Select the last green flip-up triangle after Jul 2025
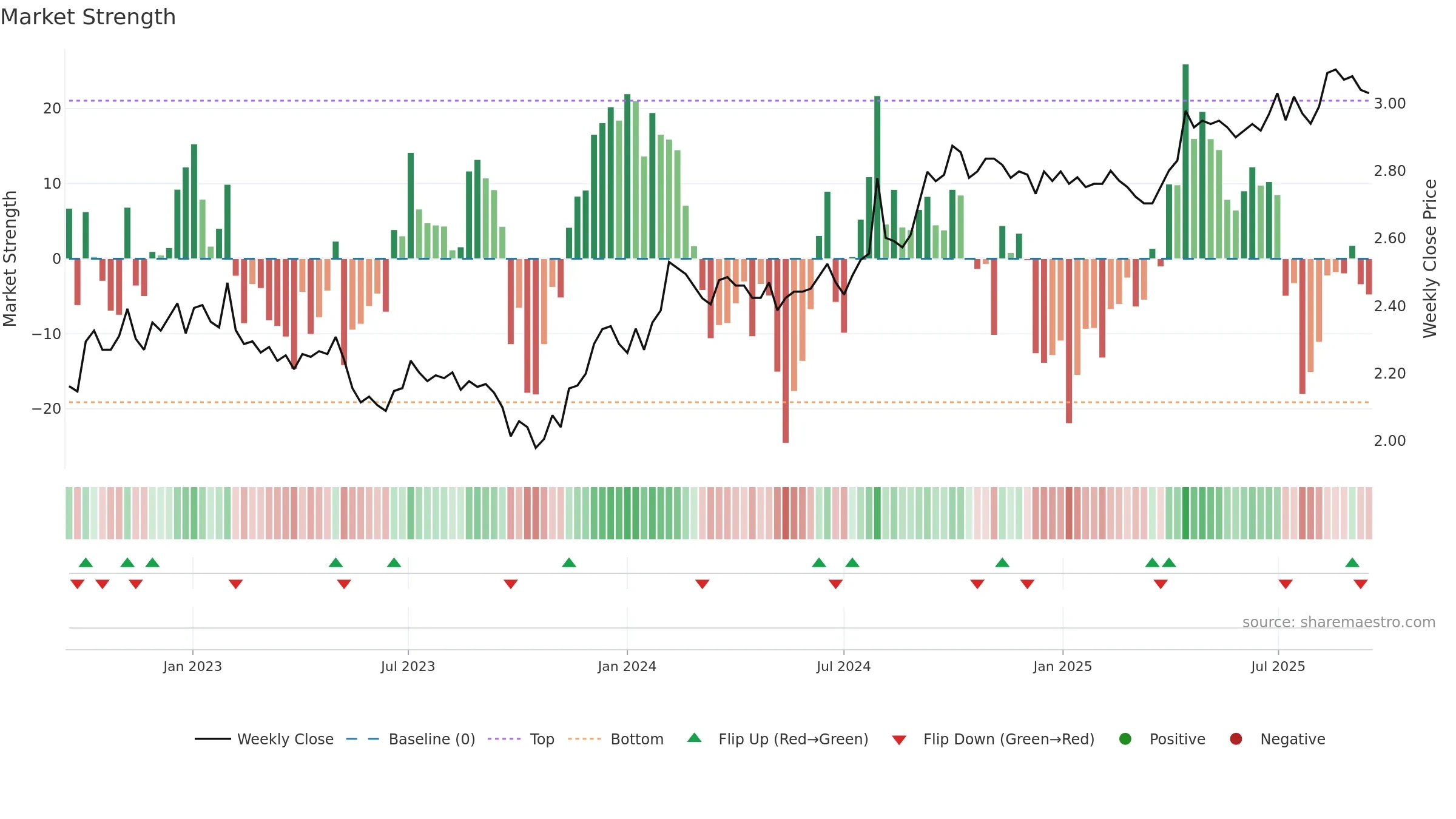 1352,562
